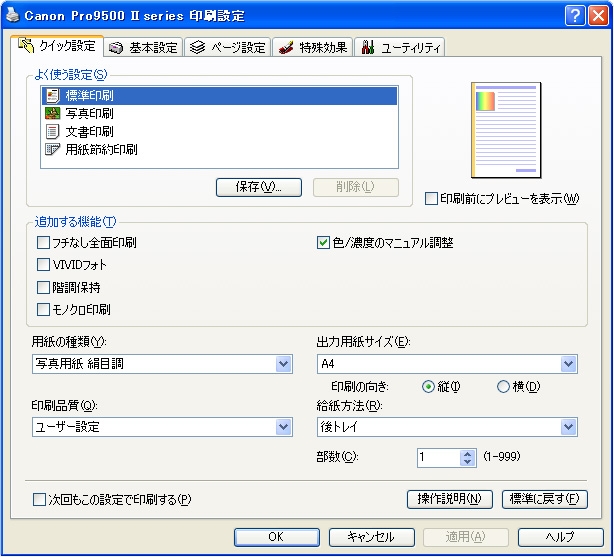
Task: Switch to the 特殊効果 tab
Action: pyautogui.click(x=312, y=47)
